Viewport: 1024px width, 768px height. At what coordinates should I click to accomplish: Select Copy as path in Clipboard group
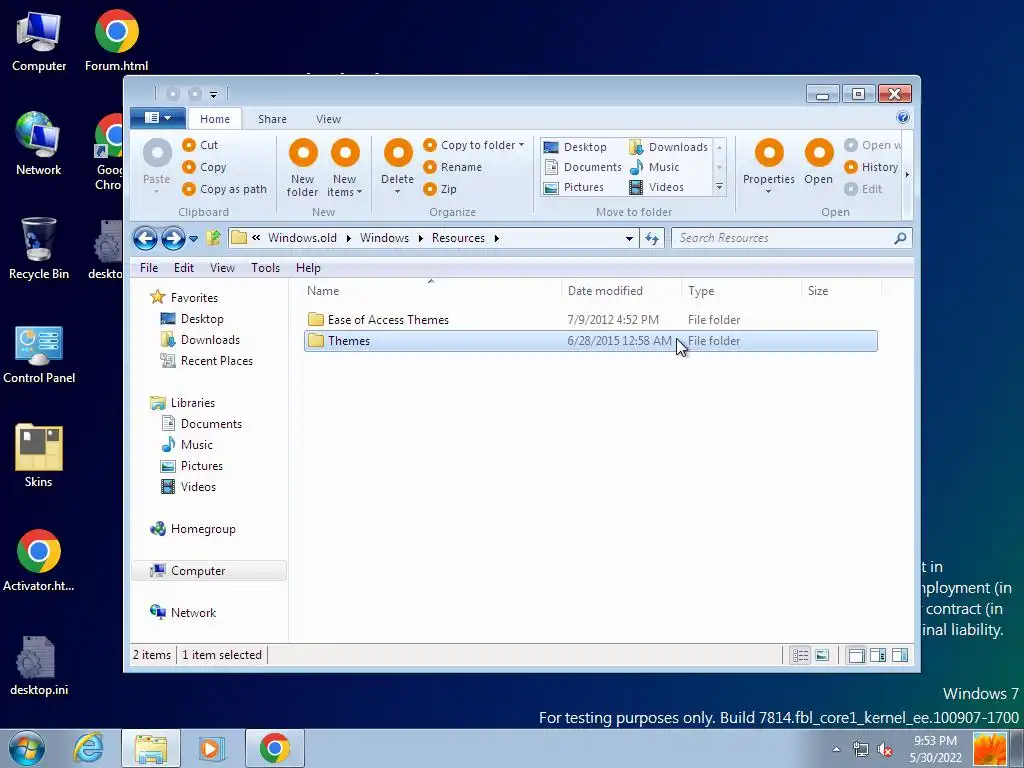click(225, 189)
